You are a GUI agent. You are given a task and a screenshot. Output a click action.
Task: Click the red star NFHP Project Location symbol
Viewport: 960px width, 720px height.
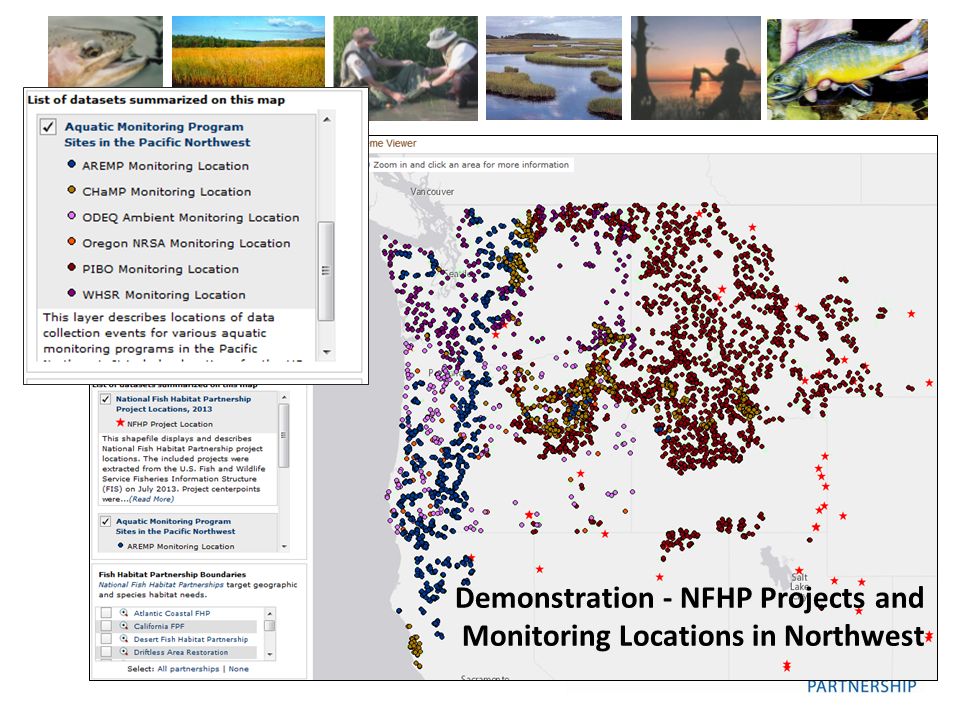click(120, 423)
